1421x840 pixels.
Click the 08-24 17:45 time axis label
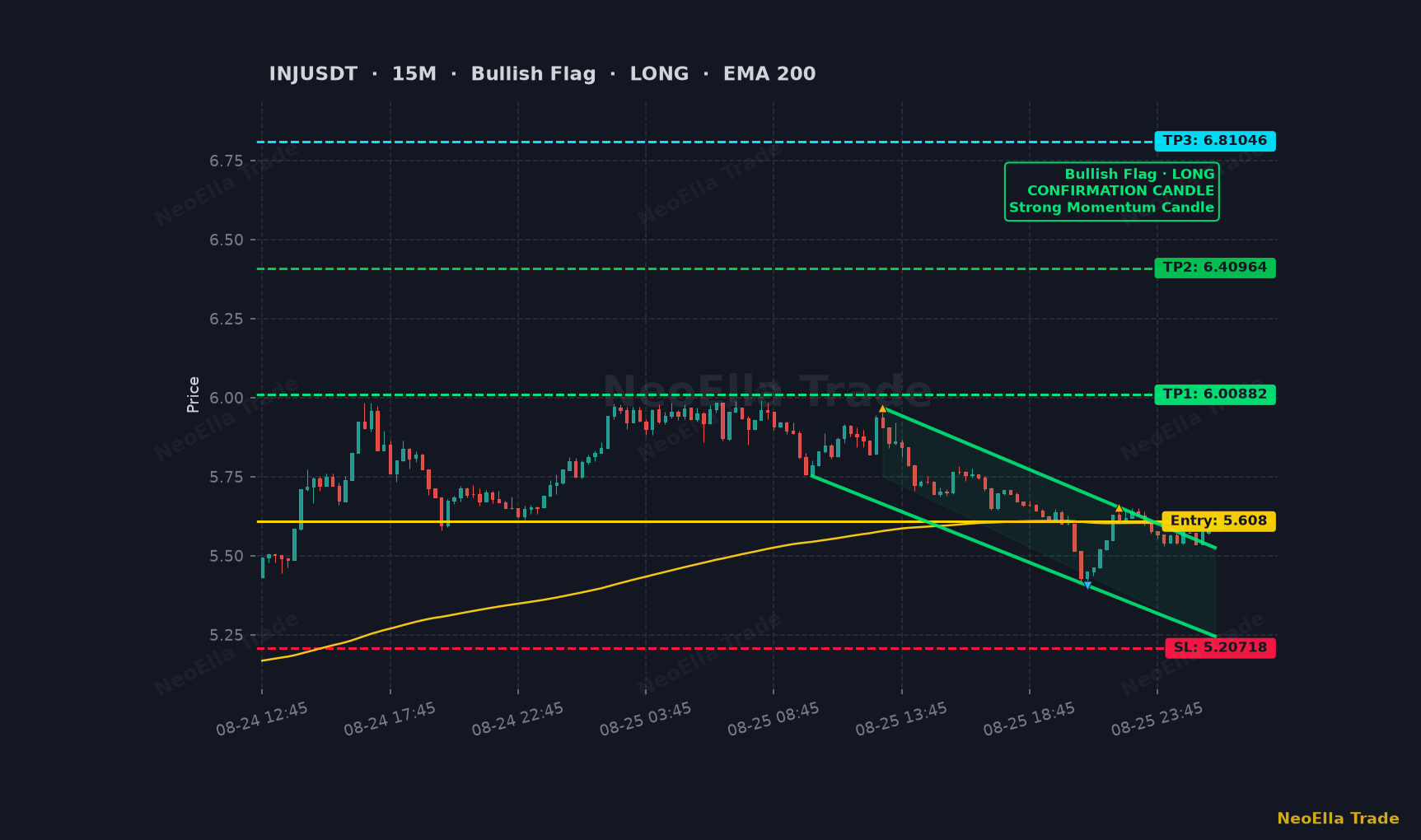click(x=390, y=719)
